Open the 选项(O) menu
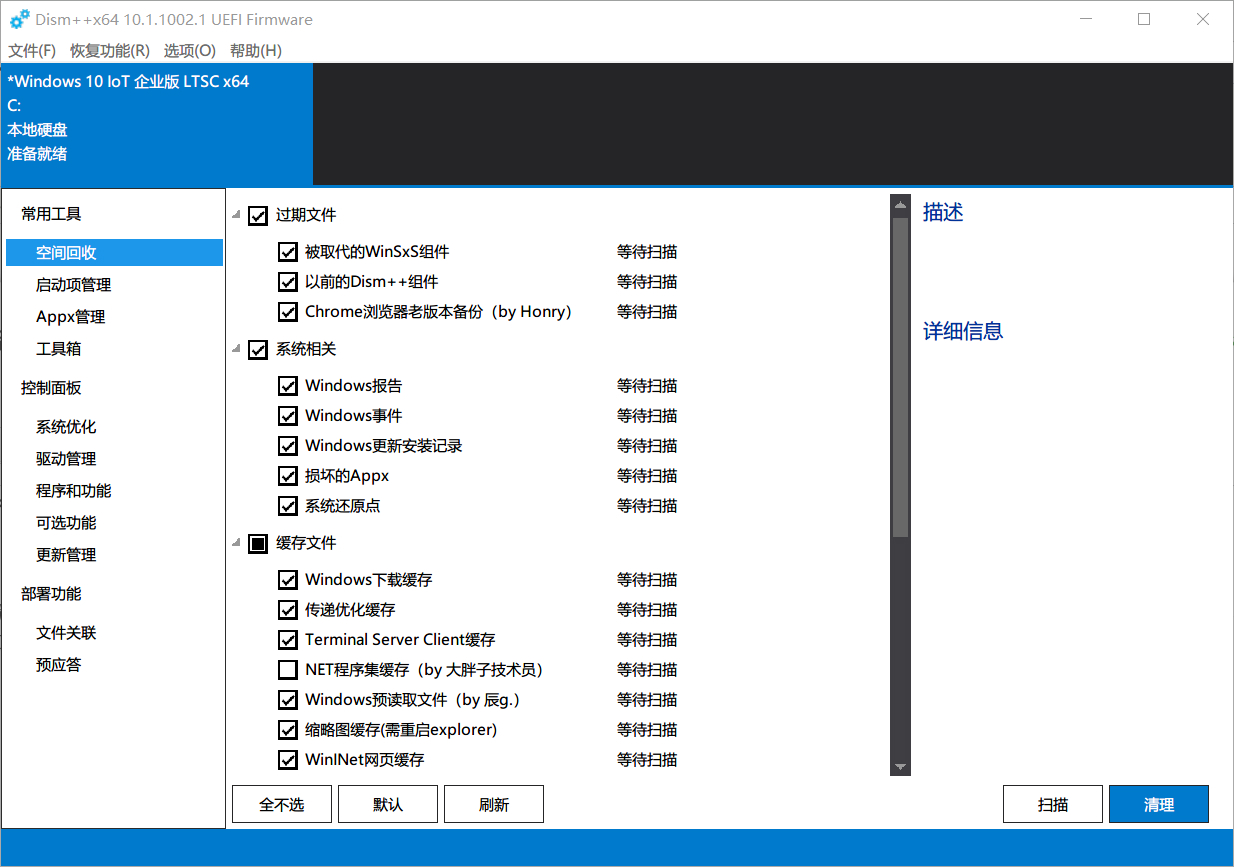This screenshot has width=1234, height=867. pyautogui.click(x=190, y=51)
